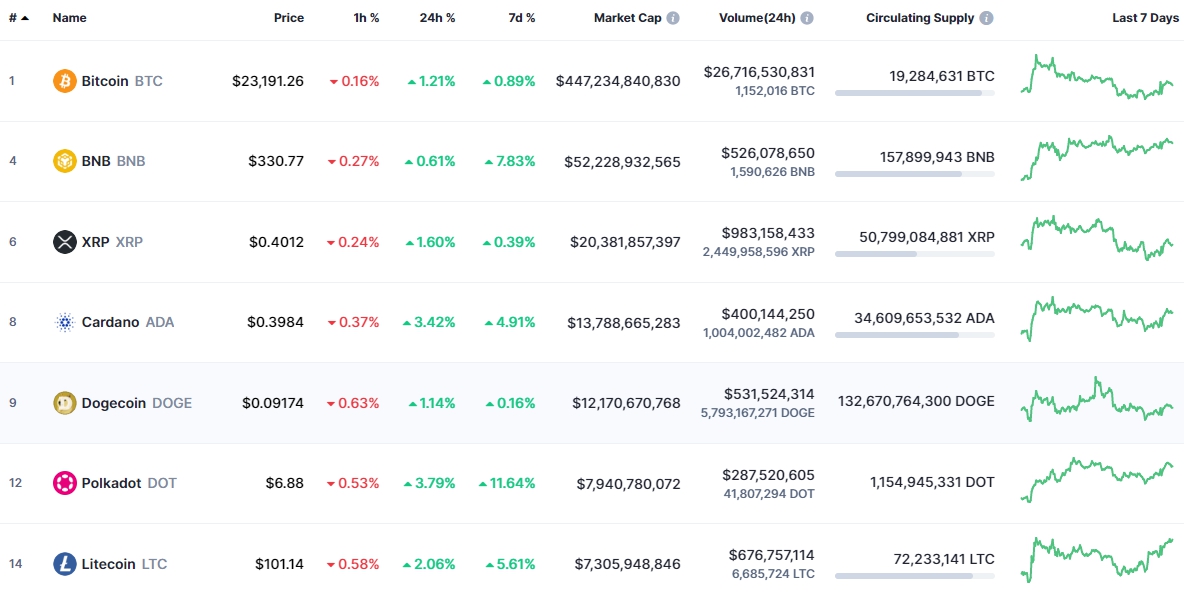
Task: Click the BNB yellow logo icon
Action: pos(65,162)
